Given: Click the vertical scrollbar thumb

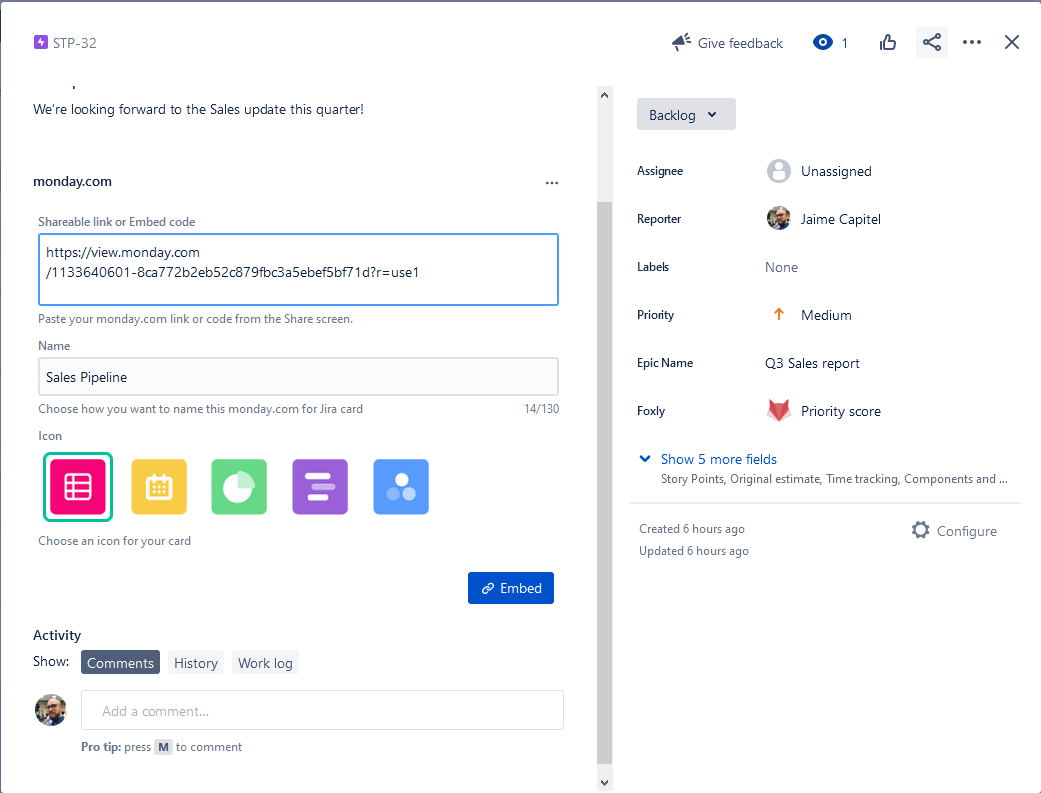Looking at the screenshot, I should click(x=604, y=483).
